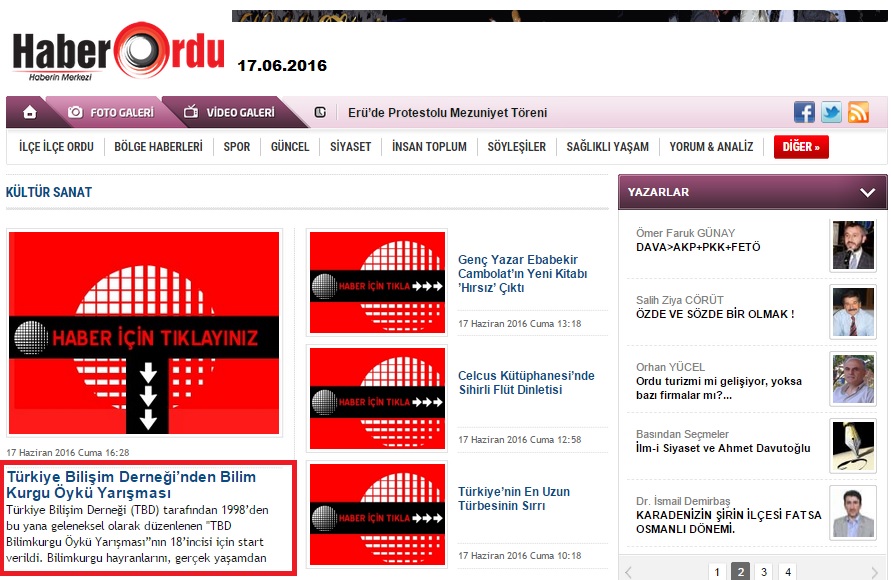891x580 pixels.
Task: Click the home icon in navigation bar
Action: (30, 112)
